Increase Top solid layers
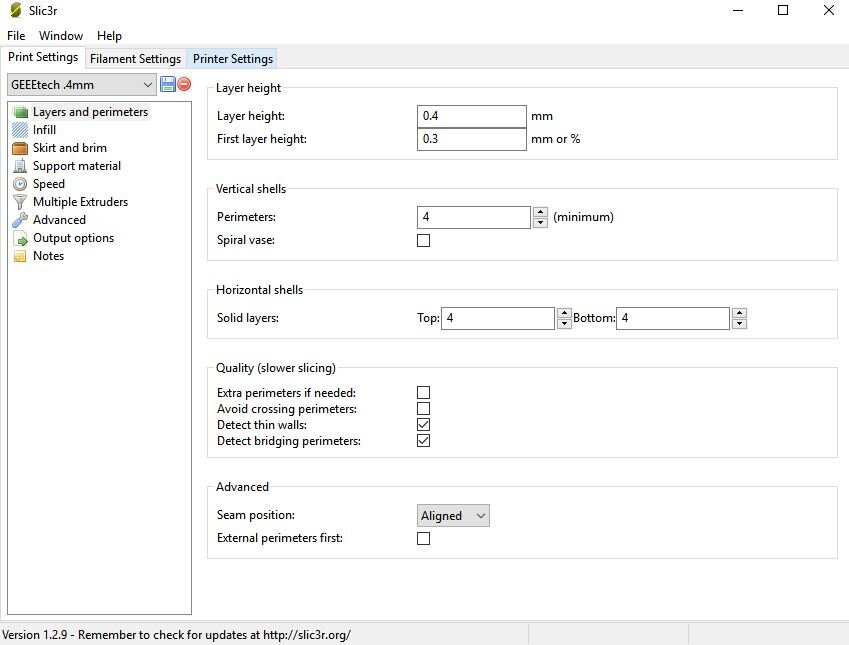The height and width of the screenshot is (645, 849). pyautogui.click(x=564, y=313)
